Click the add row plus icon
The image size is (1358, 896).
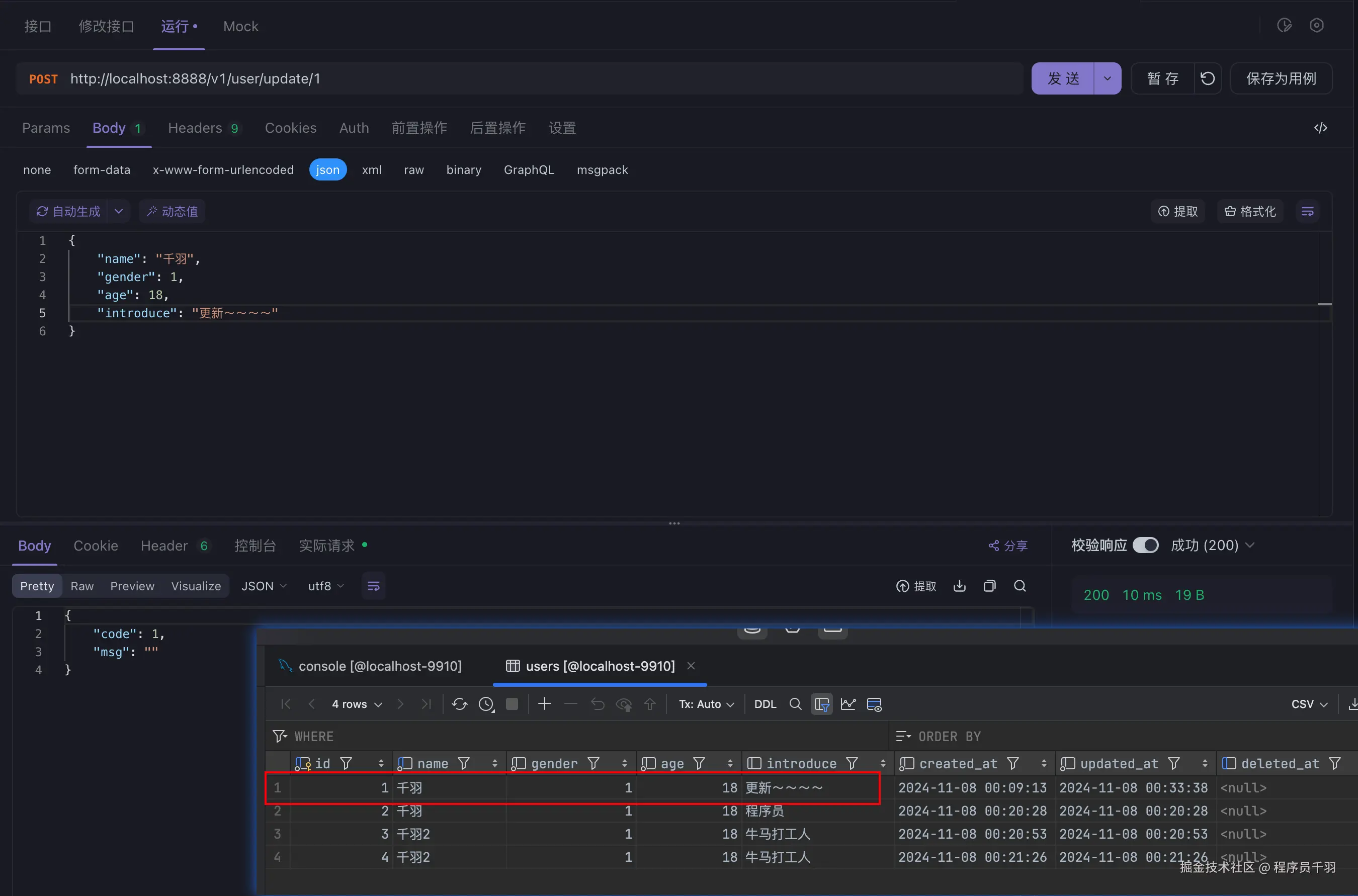click(x=545, y=704)
